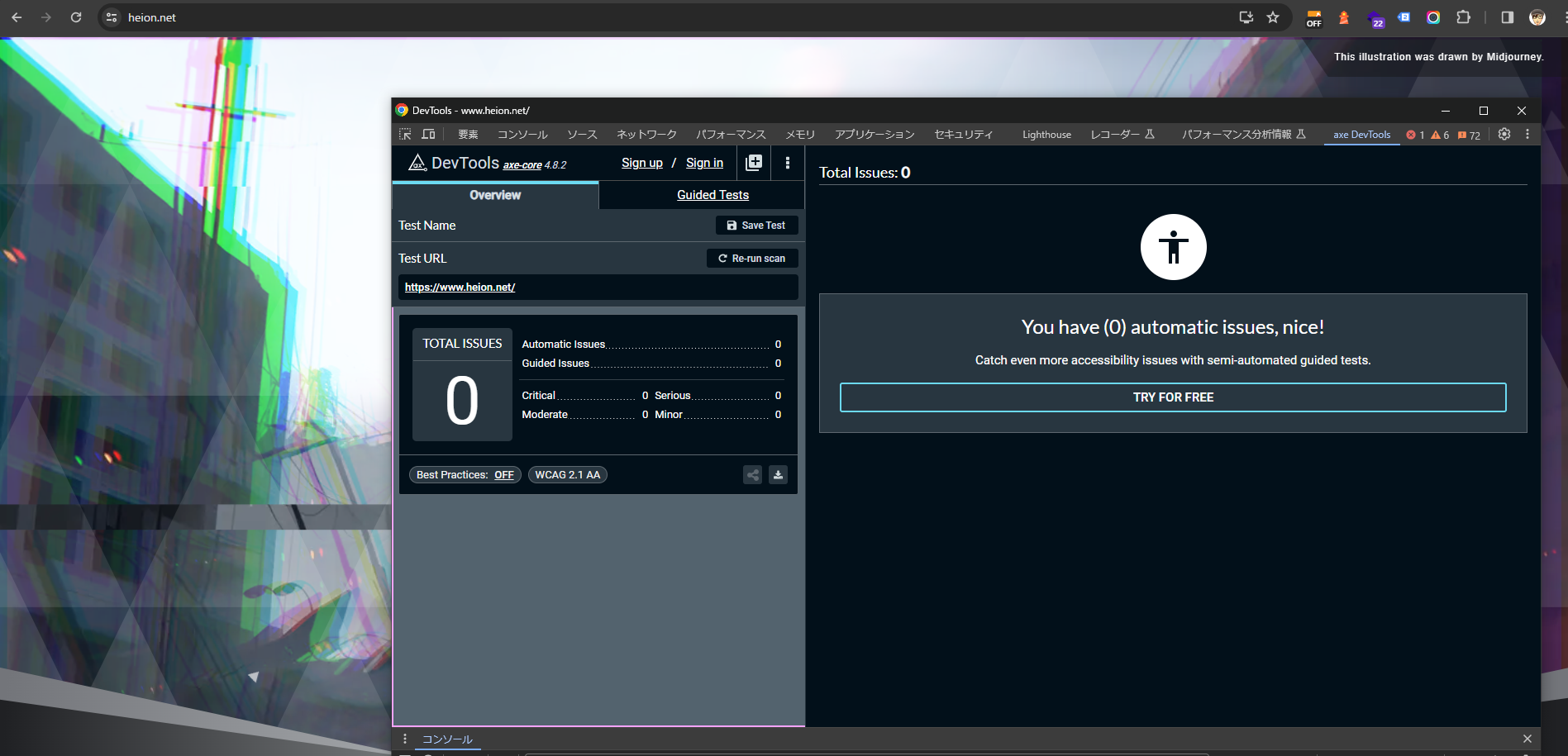The image size is (1568, 756).
Task: Open the Extensions puzzle piece menu
Action: [1463, 17]
